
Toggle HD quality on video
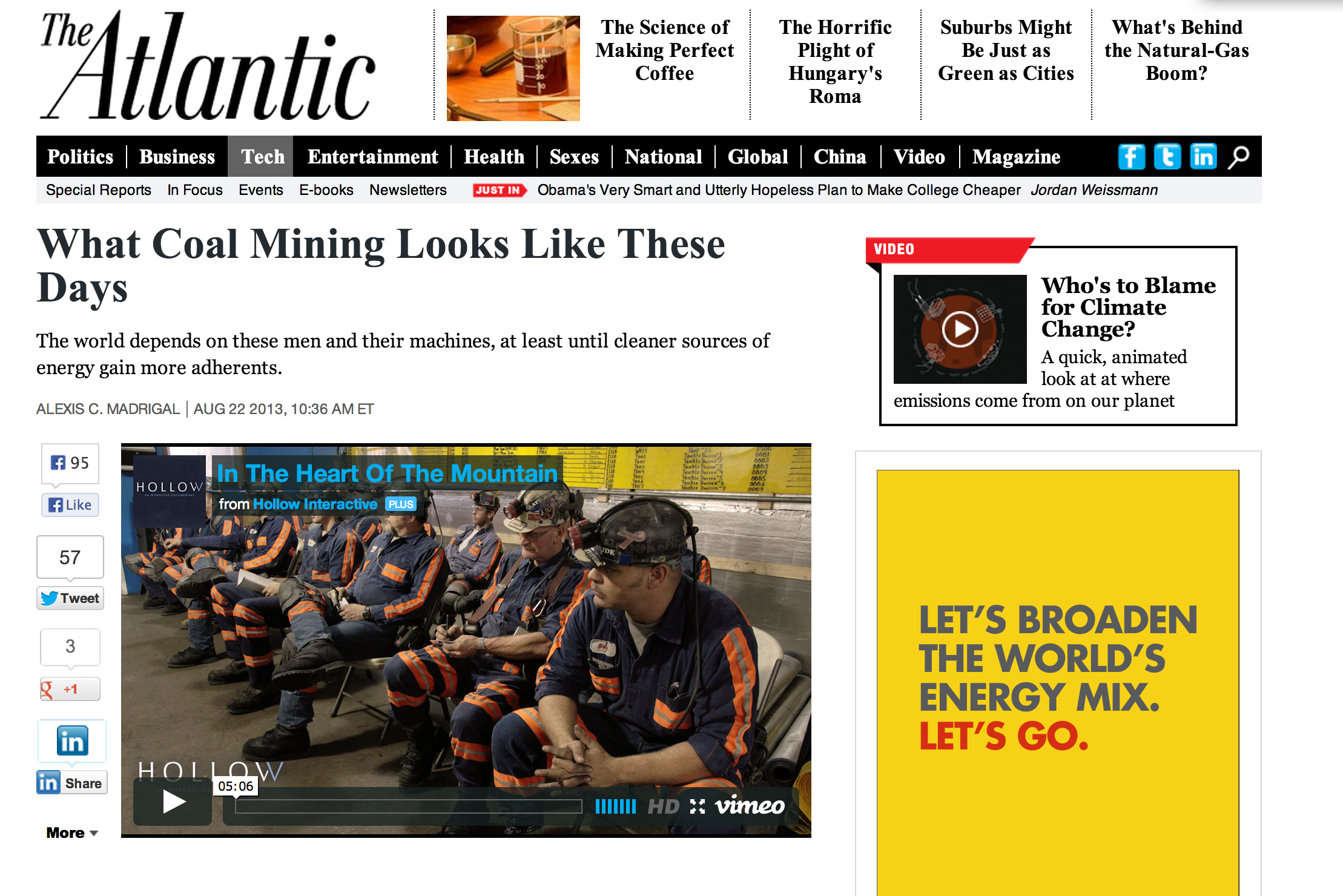[x=663, y=806]
